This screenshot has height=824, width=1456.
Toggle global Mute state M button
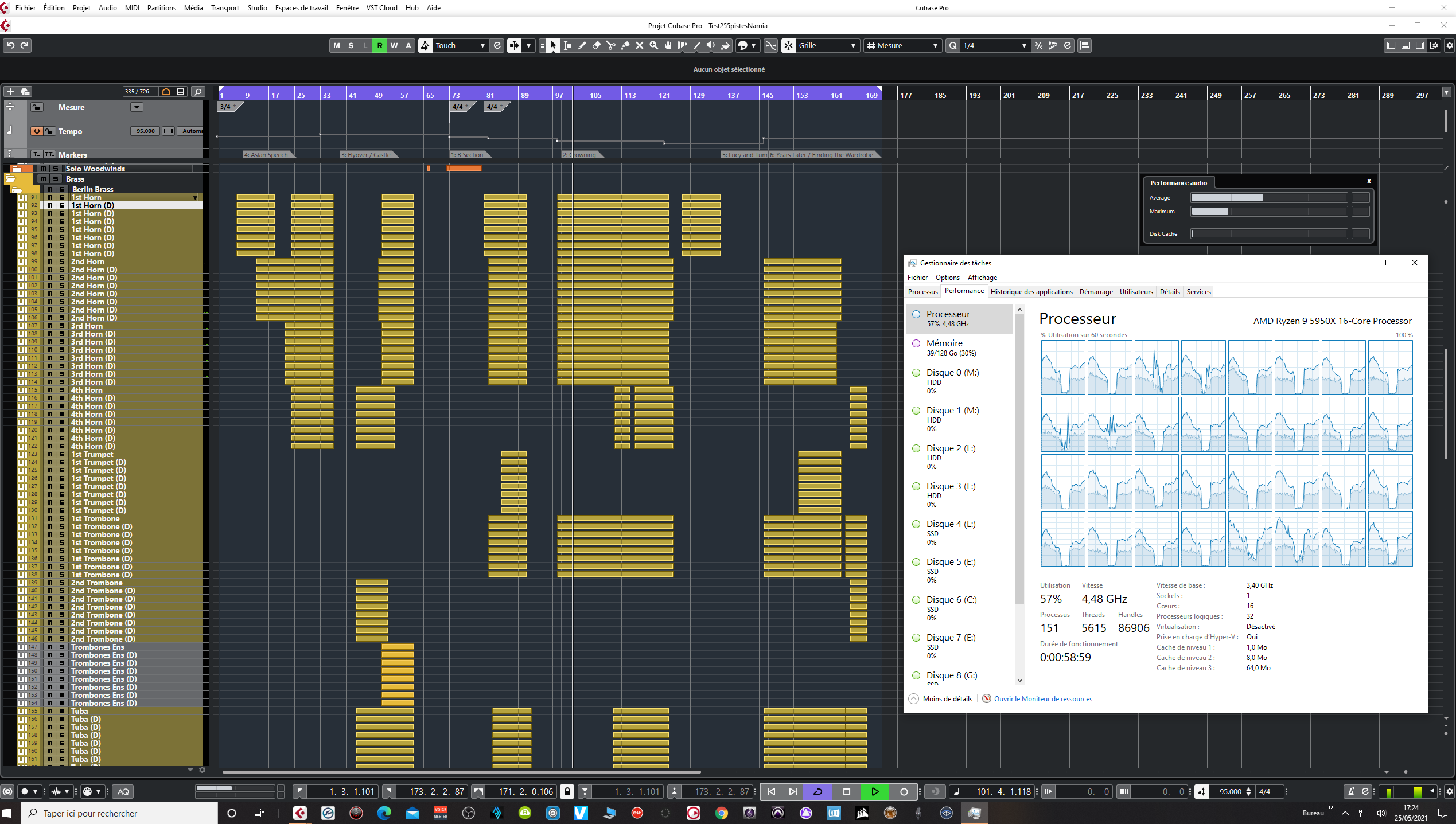click(337, 45)
